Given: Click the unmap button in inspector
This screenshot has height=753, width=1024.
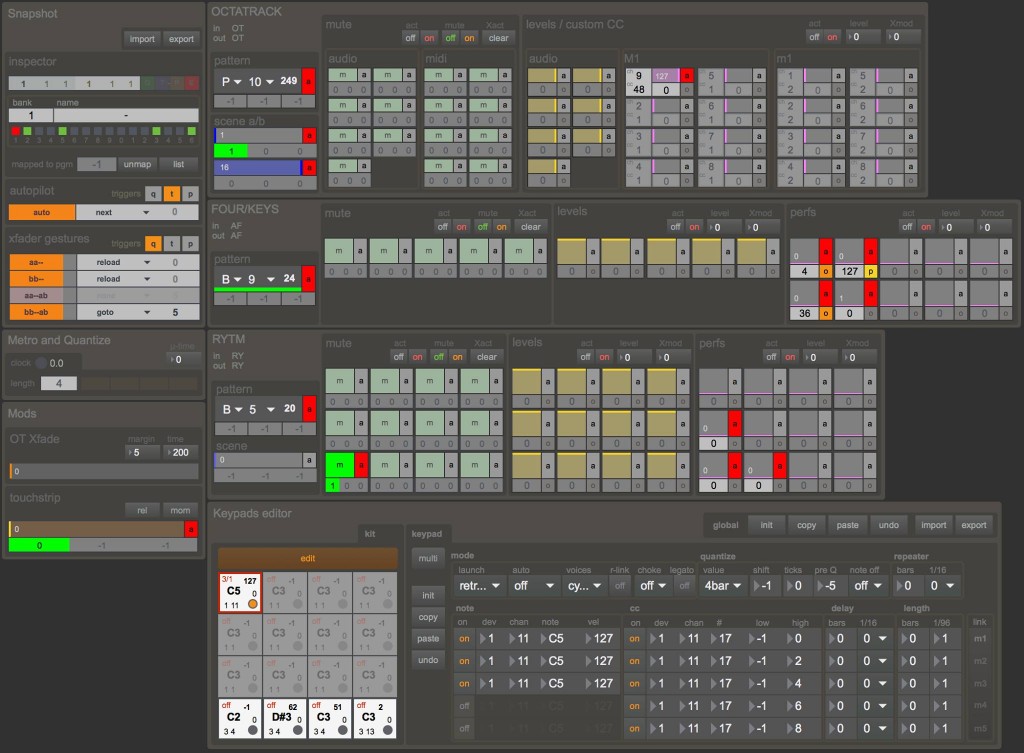Looking at the screenshot, I should (138, 164).
